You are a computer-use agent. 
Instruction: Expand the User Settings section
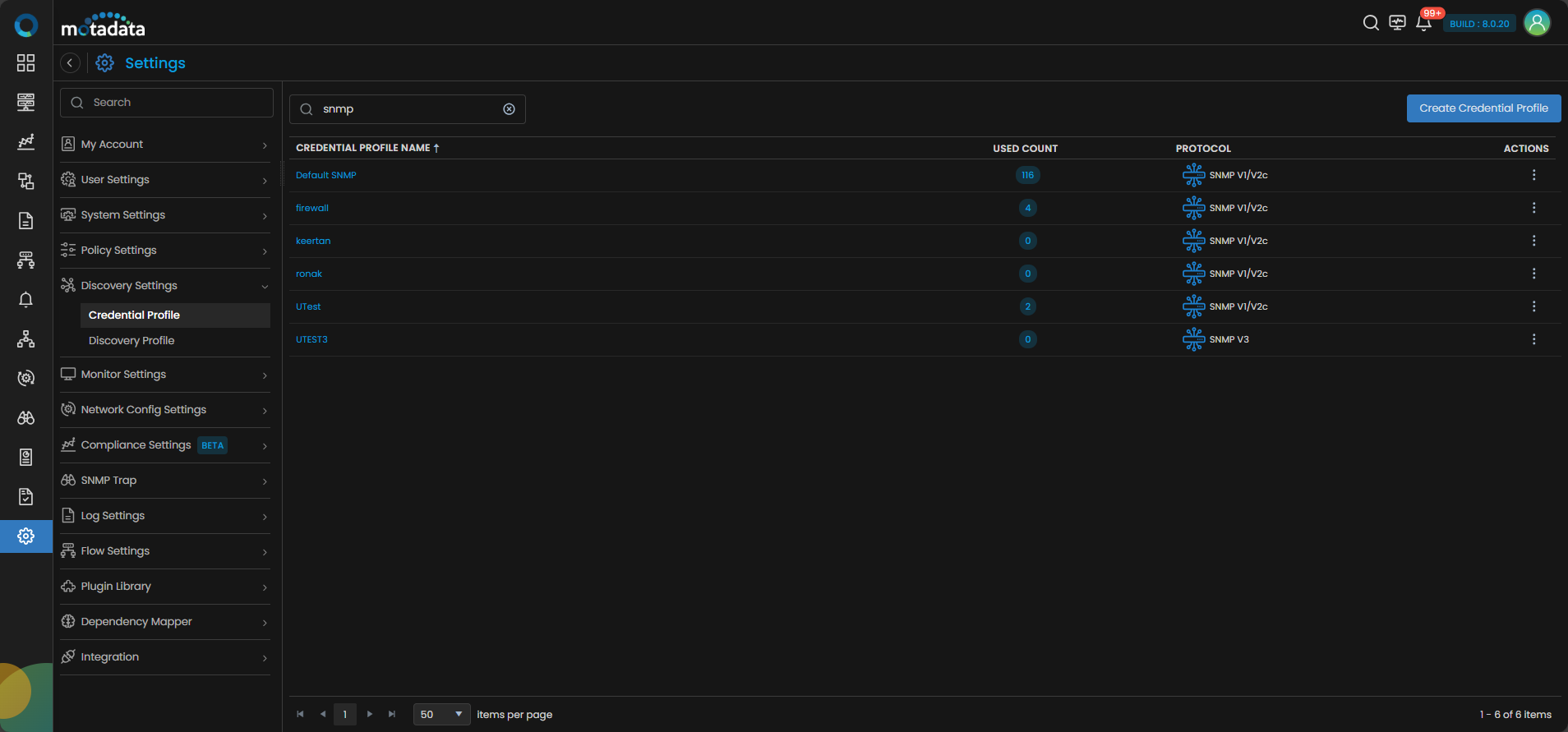(x=165, y=180)
